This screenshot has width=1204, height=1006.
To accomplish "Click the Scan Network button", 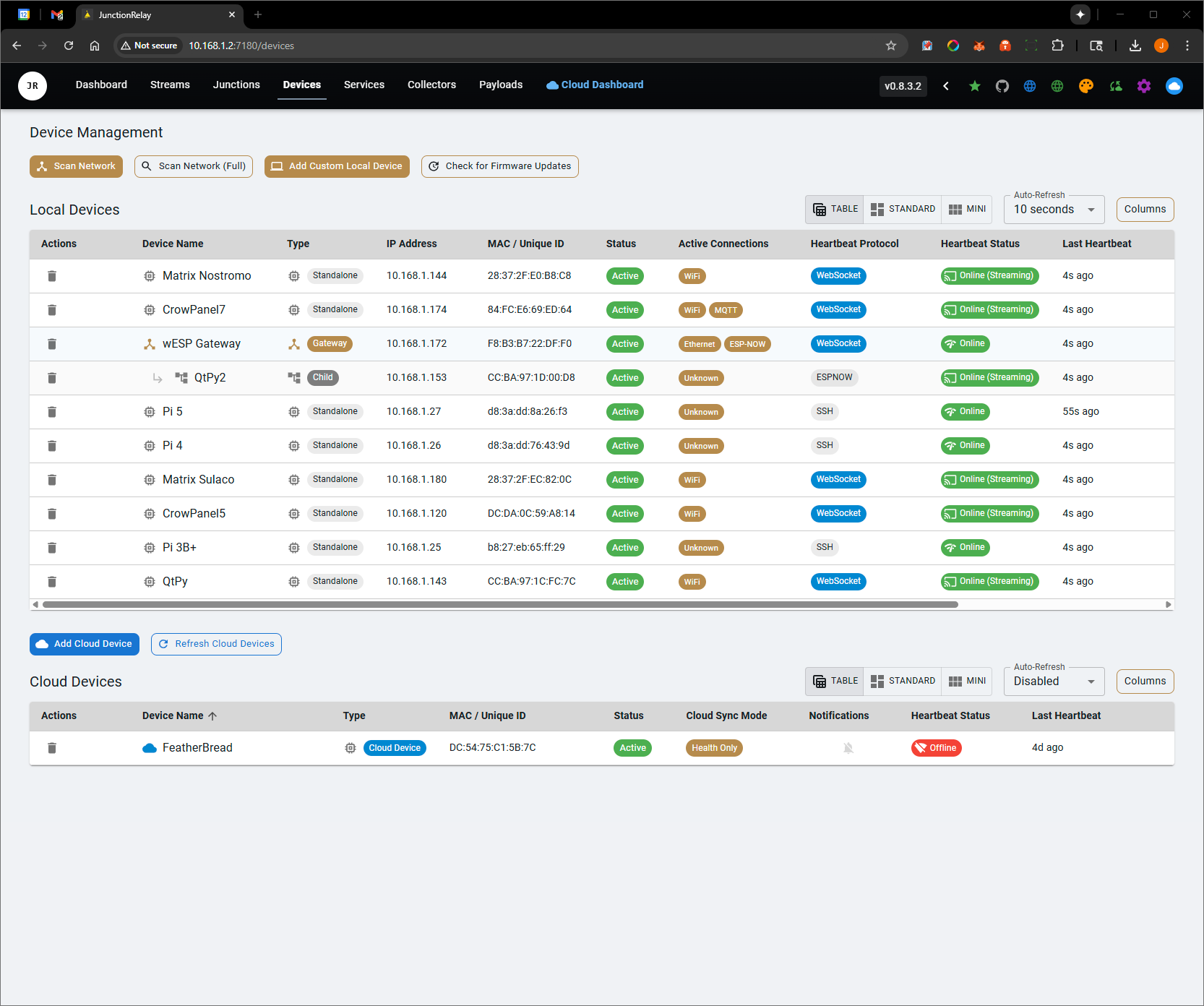I will point(76,166).
